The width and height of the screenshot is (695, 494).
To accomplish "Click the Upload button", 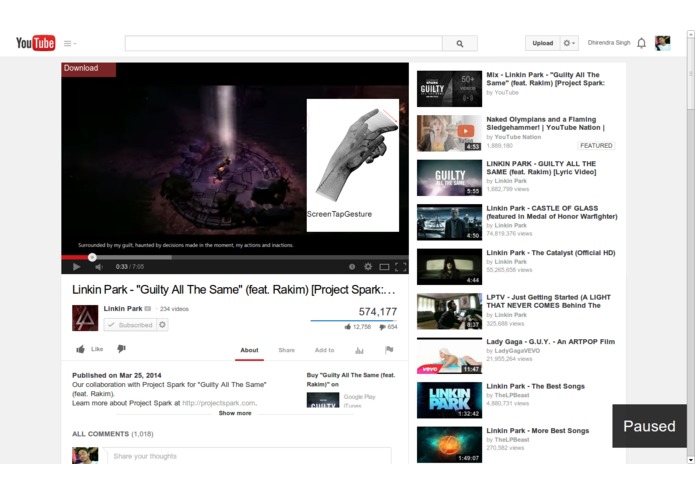I will click(x=543, y=43).
